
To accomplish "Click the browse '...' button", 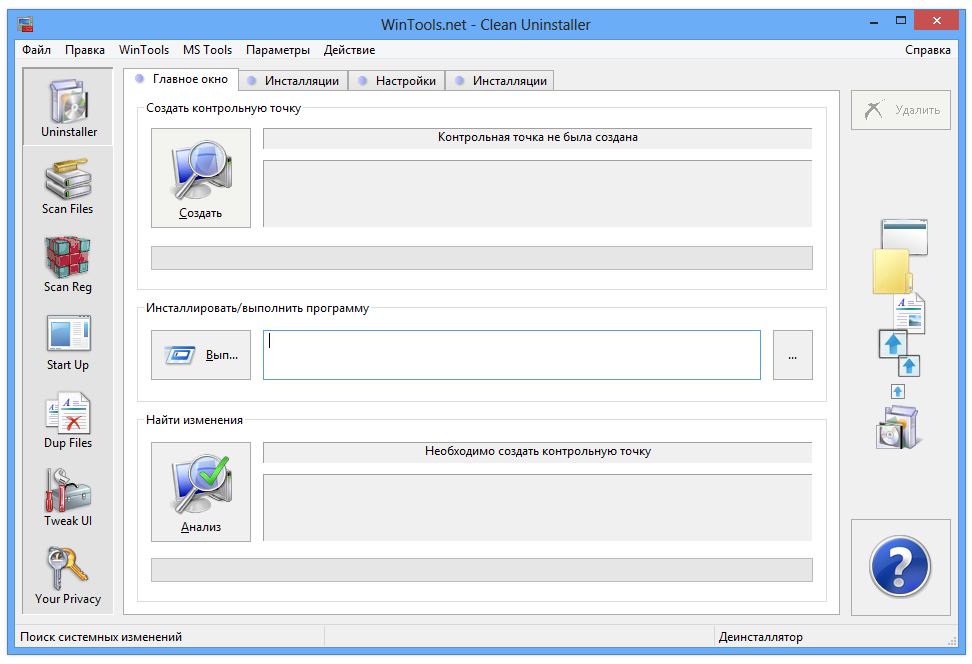I will pos(792,355).
